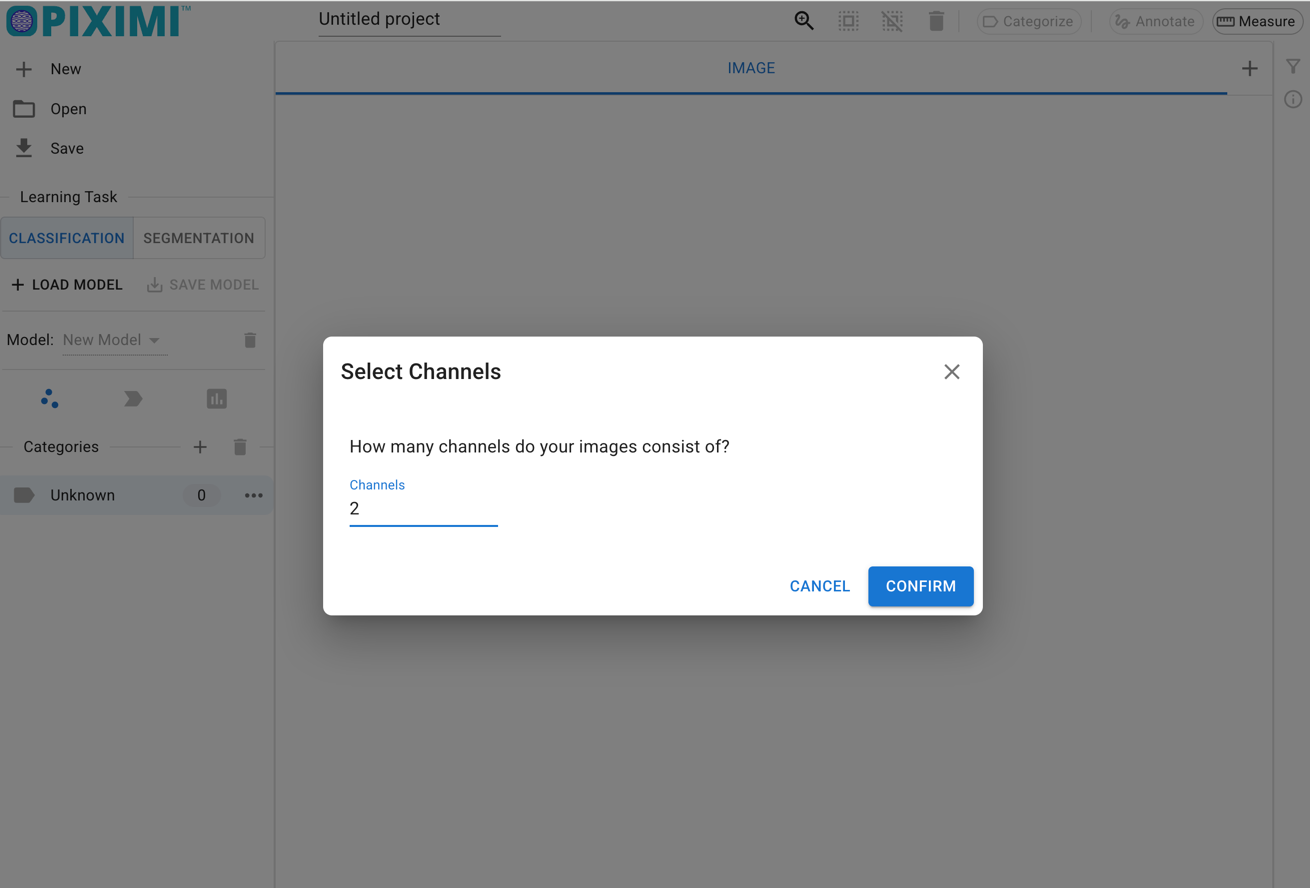Click the Annotate chip button
1310x888 pixels.
(1155, 21)
